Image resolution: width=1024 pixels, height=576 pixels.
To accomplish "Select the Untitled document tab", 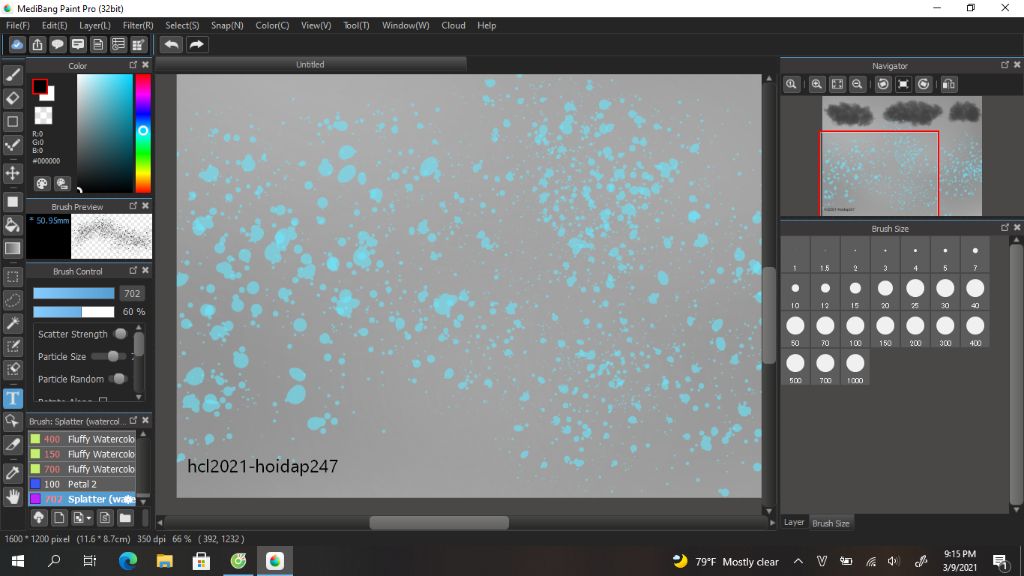I will point(310,65).
